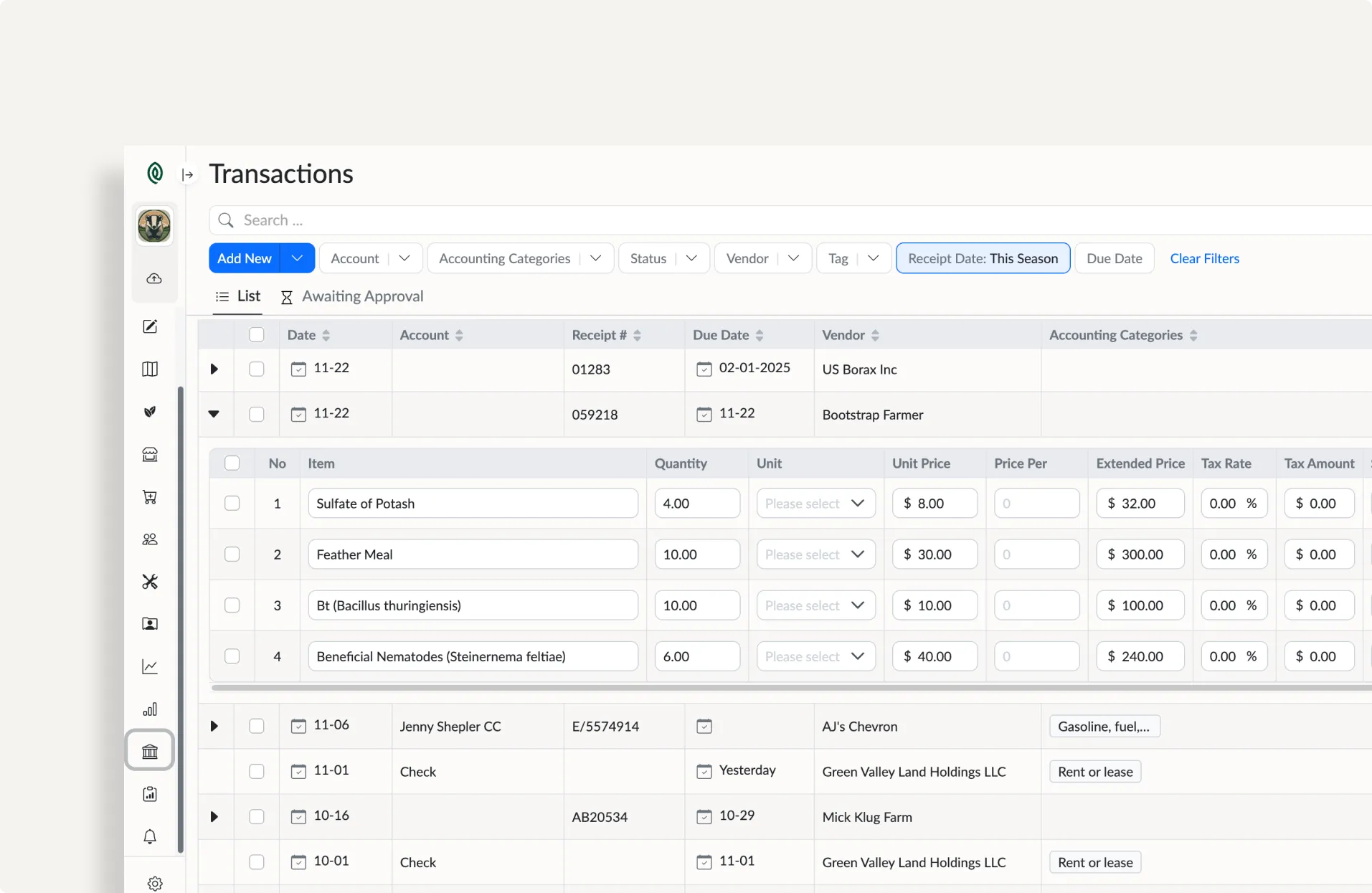Click the plant leaves icon in sidebar
This screenshot has height=893, width=1372.
[x=149, y=412]
